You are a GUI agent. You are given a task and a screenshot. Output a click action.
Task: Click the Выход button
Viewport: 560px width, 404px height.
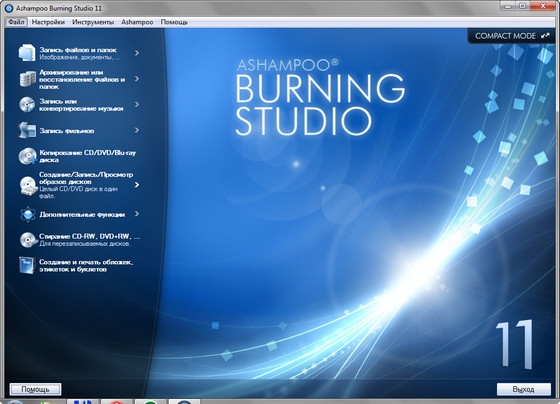(x=524, y=389)
